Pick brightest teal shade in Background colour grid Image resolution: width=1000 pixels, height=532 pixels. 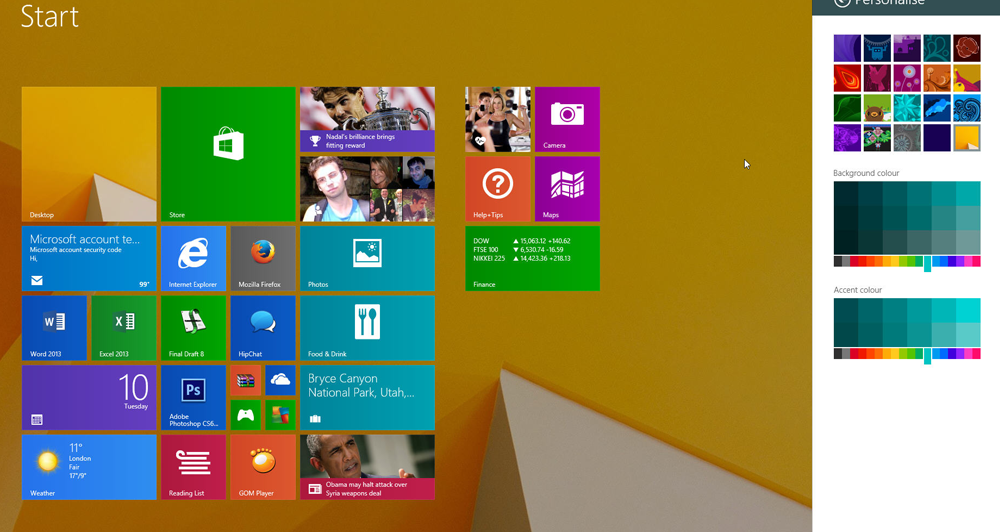coord(968,194)
